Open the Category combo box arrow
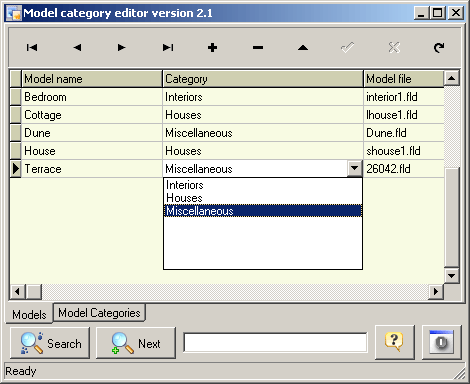The height and width of the screenshot is (384, 470). click(354, 169)
